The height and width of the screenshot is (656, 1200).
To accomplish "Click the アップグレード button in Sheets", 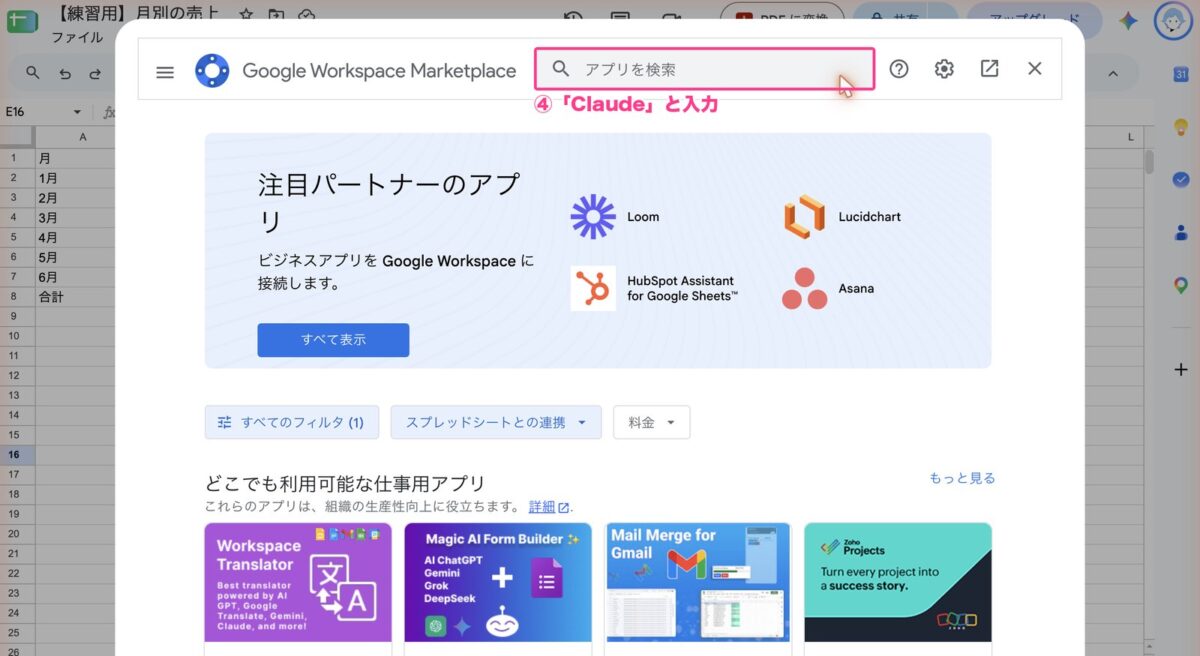I will tap(1034, 20).
